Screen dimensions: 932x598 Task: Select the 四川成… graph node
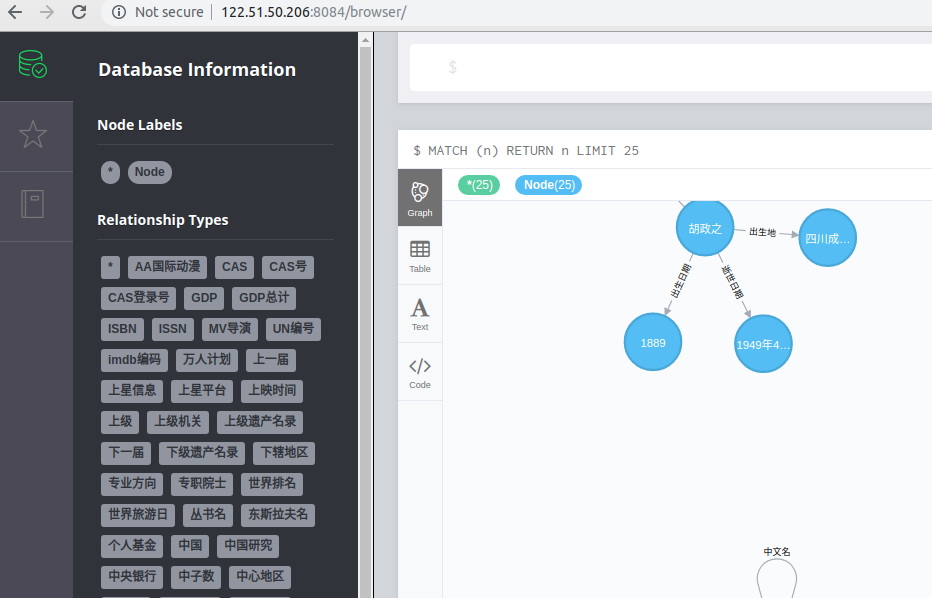pos(827,238)
